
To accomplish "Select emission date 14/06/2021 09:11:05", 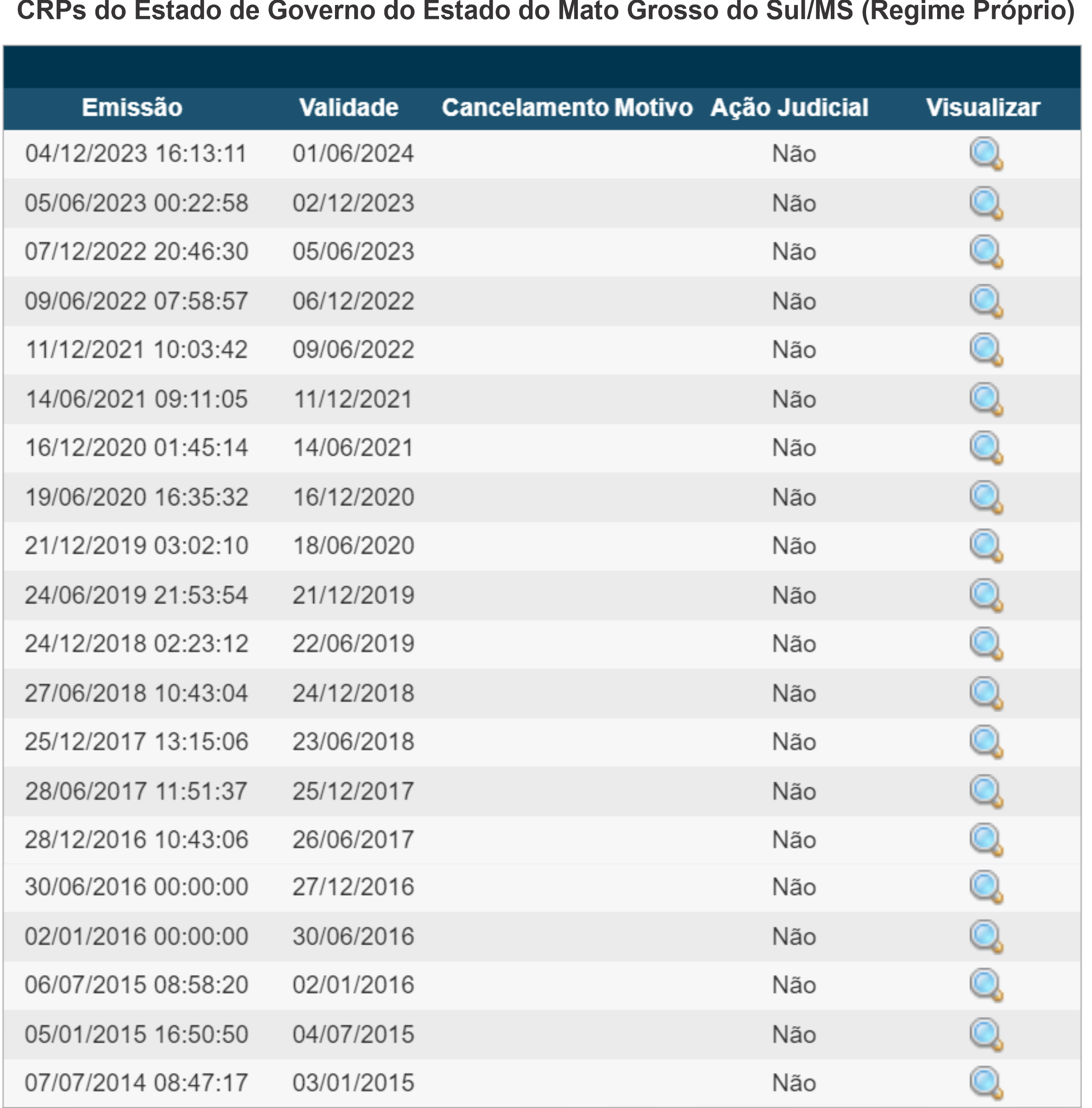I will pyautogui.click(x=137, y=399).
